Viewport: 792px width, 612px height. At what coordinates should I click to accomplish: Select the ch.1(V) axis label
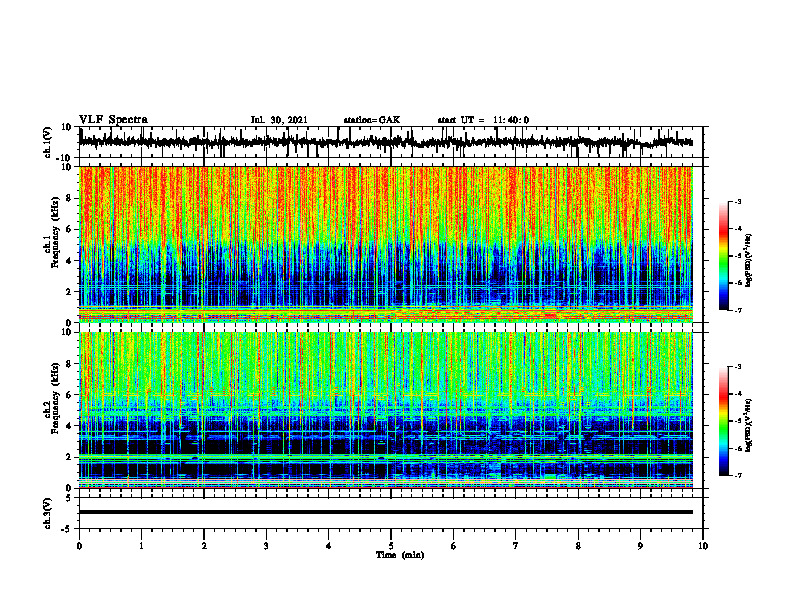[x=47, y=142]
